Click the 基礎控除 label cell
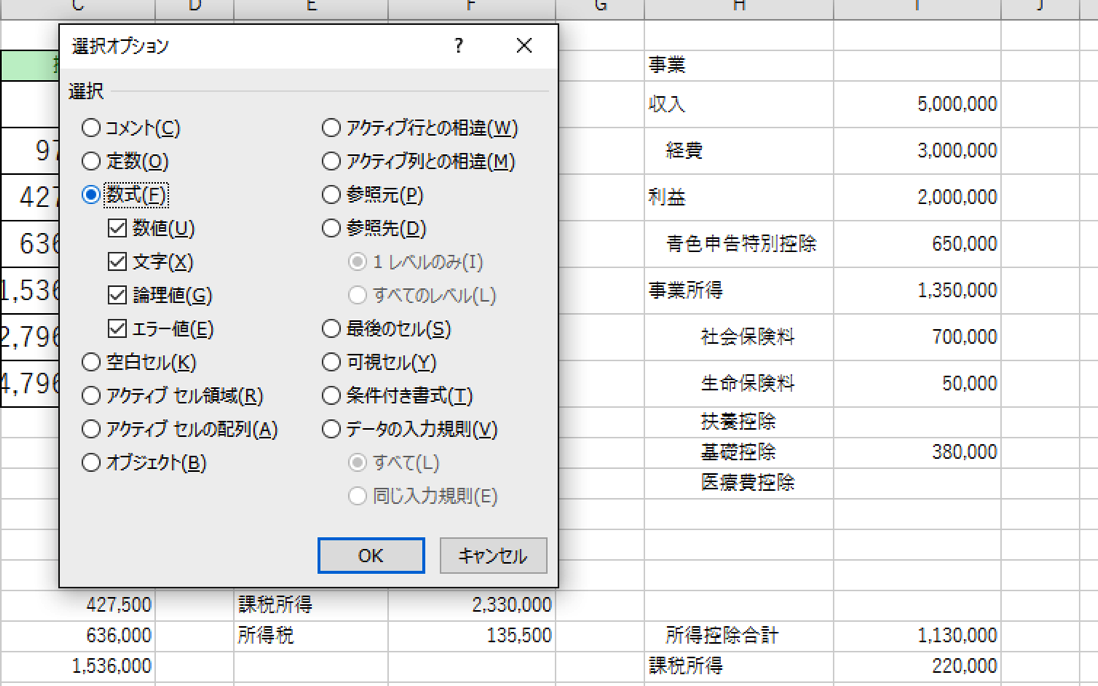 [x=739, y=452]
